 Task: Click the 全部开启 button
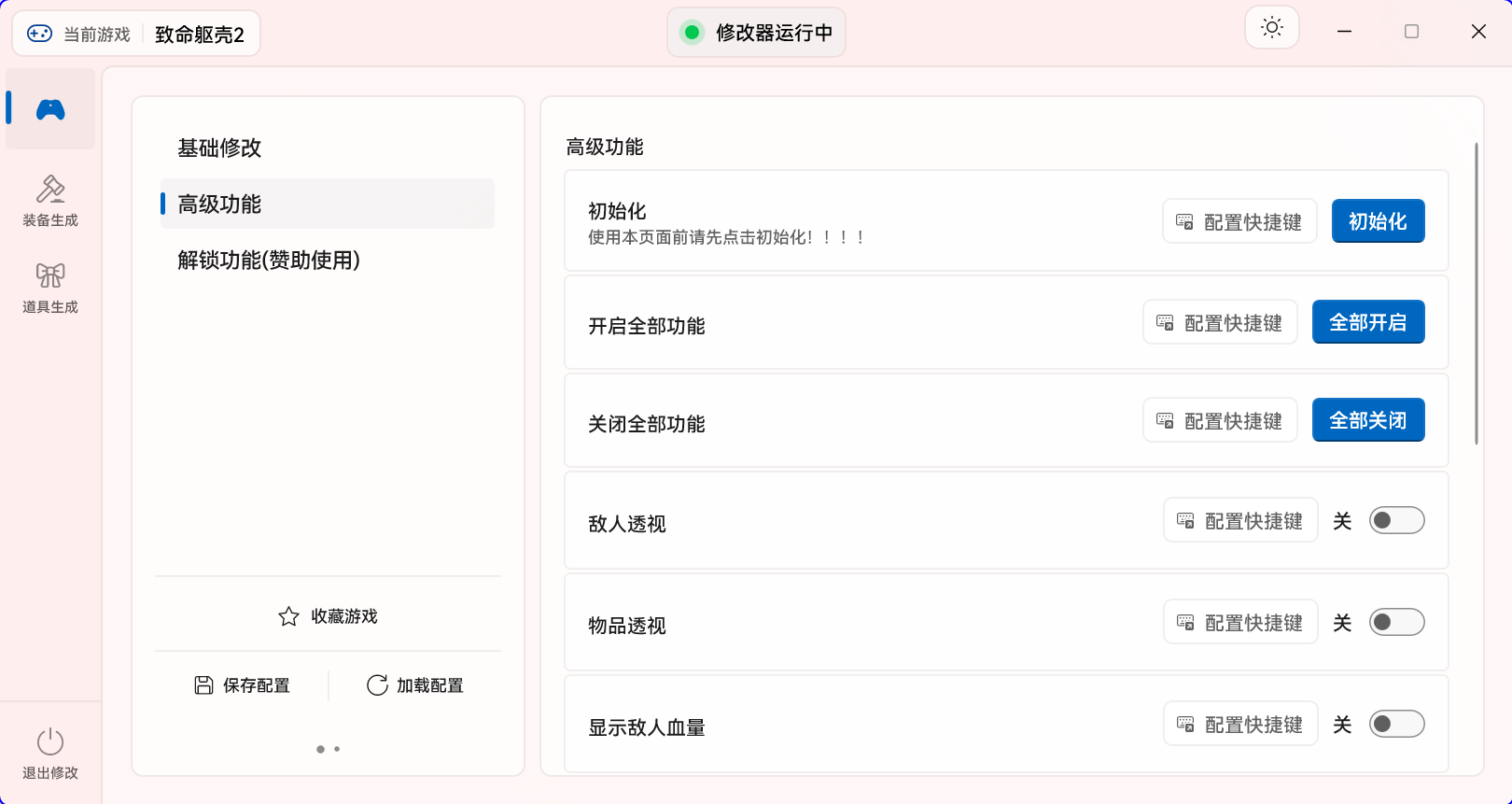click(1368, 322)
